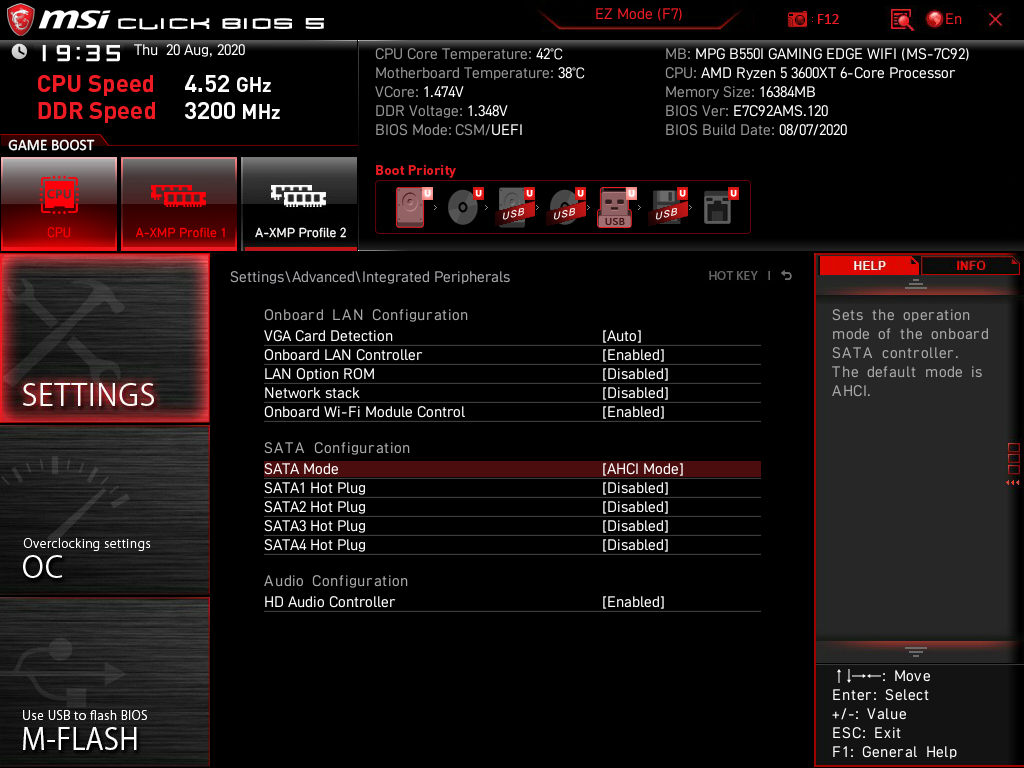Change the VGA Card Detection [Auto] value
This screenshot has height=768, width=1024.
pyautogui.click(x=622, y=336)
